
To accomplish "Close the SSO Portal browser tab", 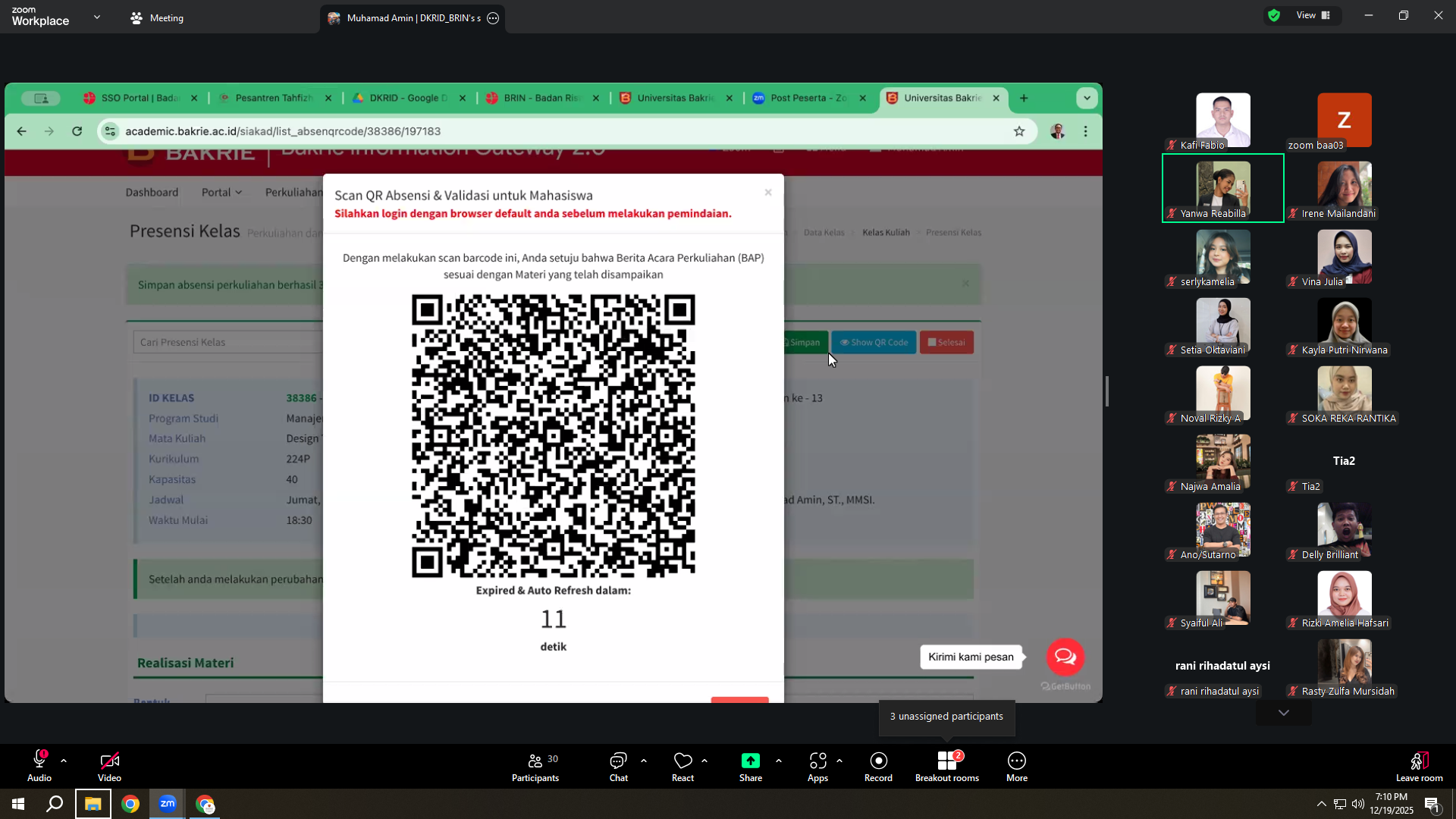I will point(194,98).
